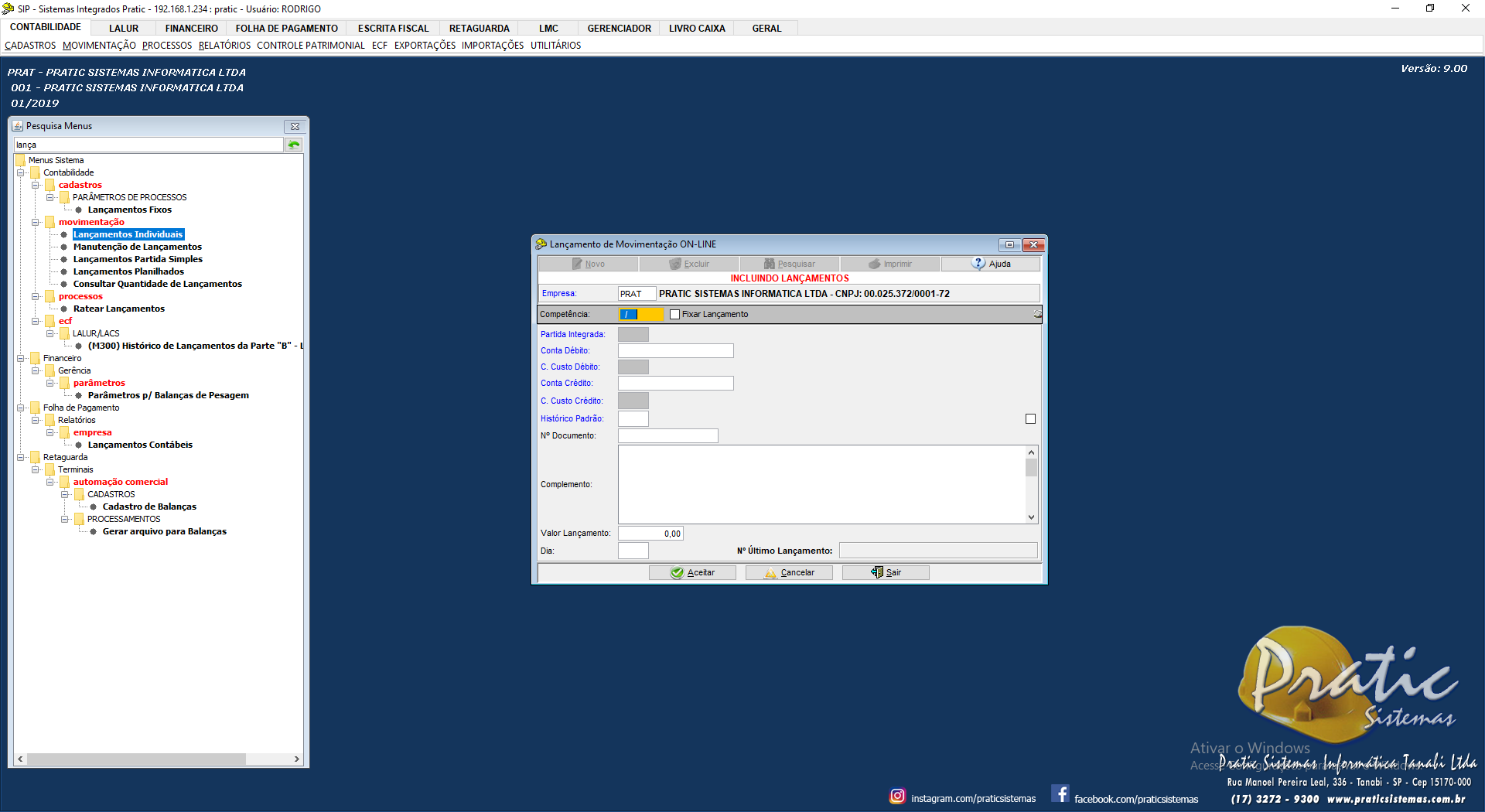The height and width of the screenshot is (812, 1485).
Task: Click the small icon at right of Competência bar
Action: point(1037,314)
